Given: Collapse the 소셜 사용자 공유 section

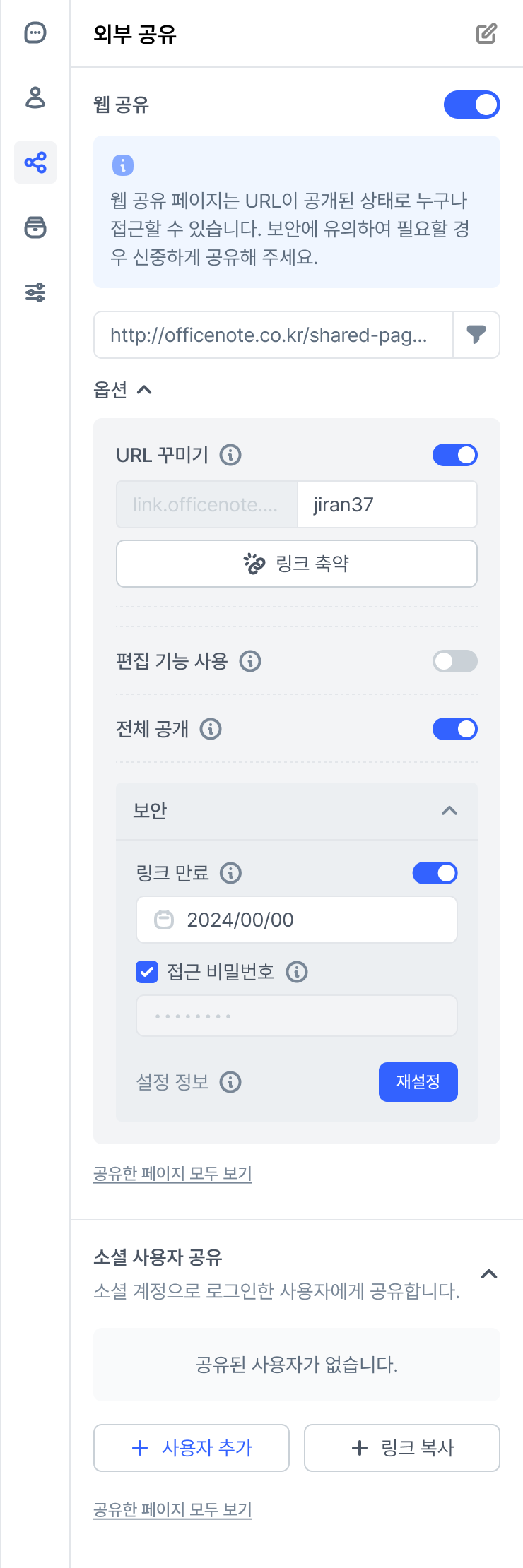Looking at the screenshot, I should [x=488, y=1274].
